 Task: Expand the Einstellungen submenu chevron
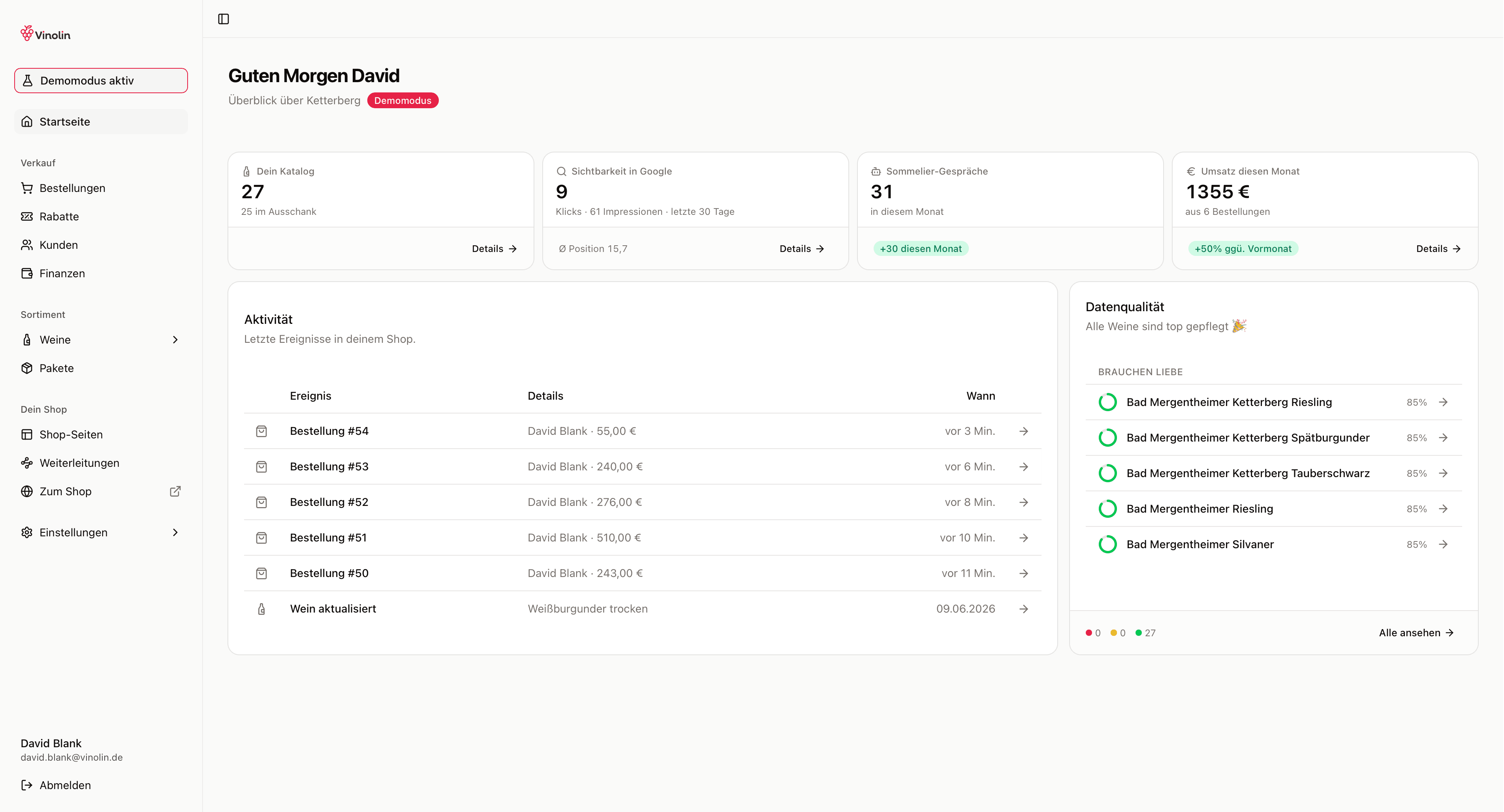175,532
